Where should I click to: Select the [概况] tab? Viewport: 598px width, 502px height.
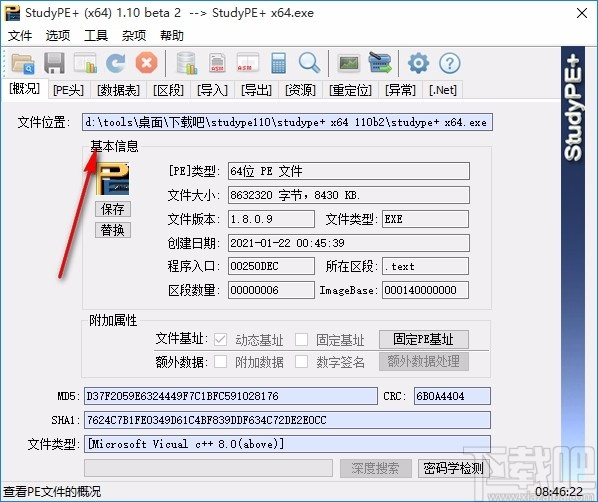pos(24,89)
